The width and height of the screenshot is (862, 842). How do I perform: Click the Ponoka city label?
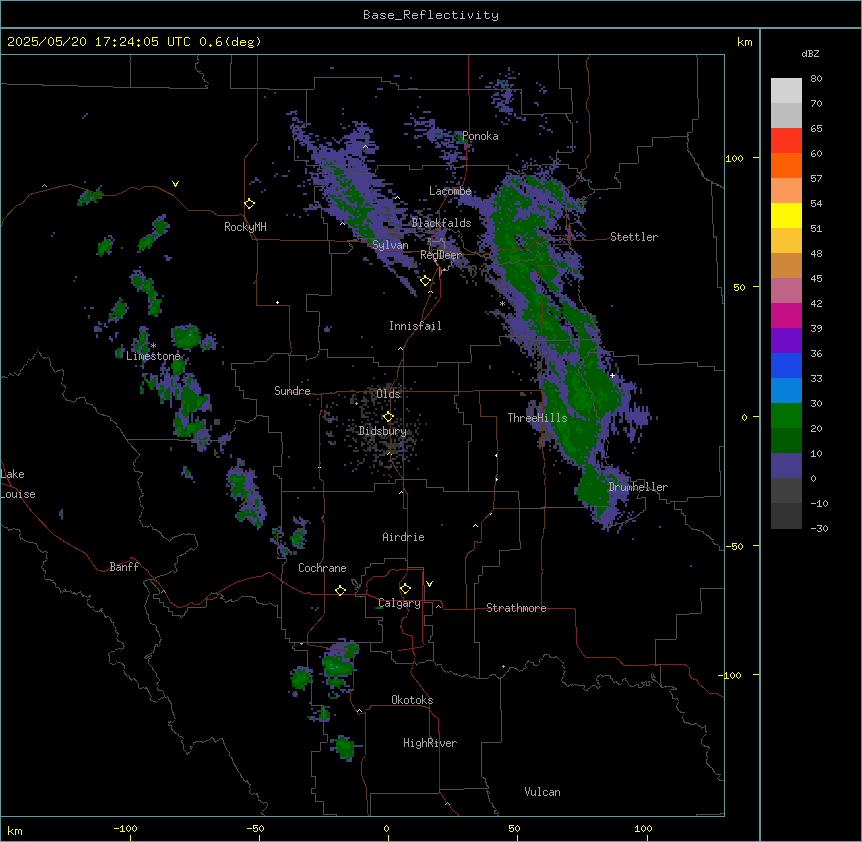(x=480, y=136)
